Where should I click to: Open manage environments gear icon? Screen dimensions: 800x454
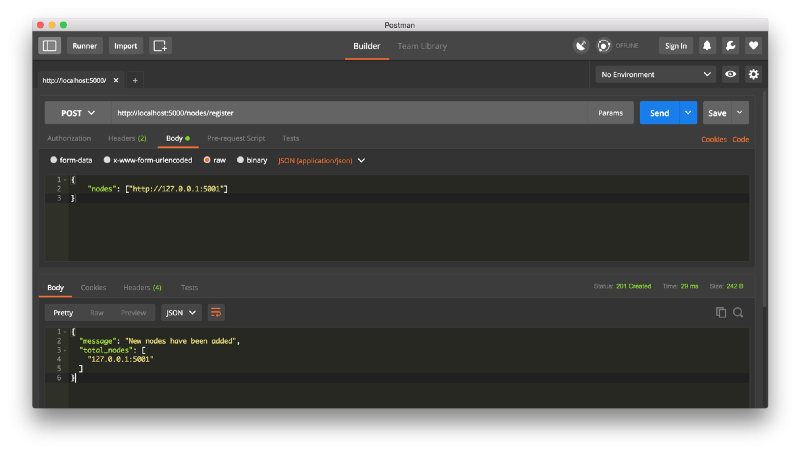(754, 74)
